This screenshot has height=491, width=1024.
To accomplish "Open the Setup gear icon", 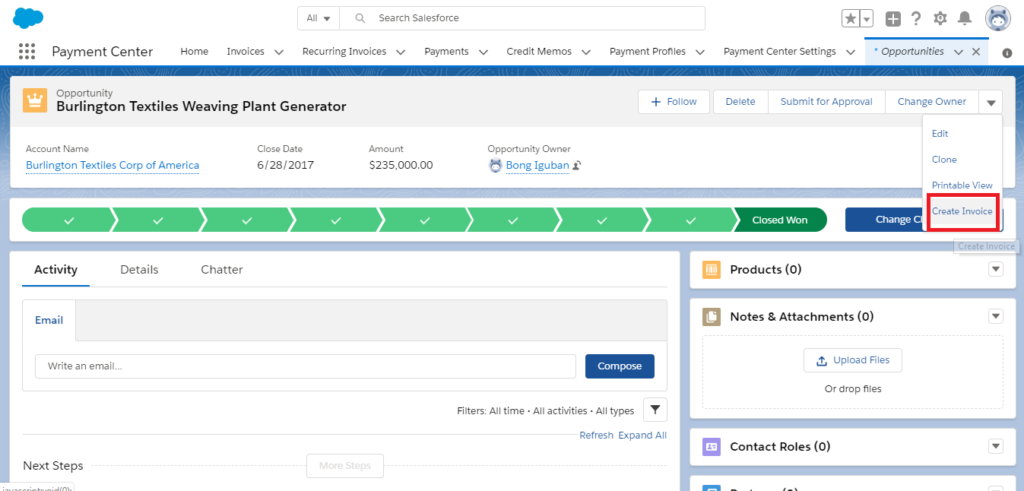I will (940, 19).
